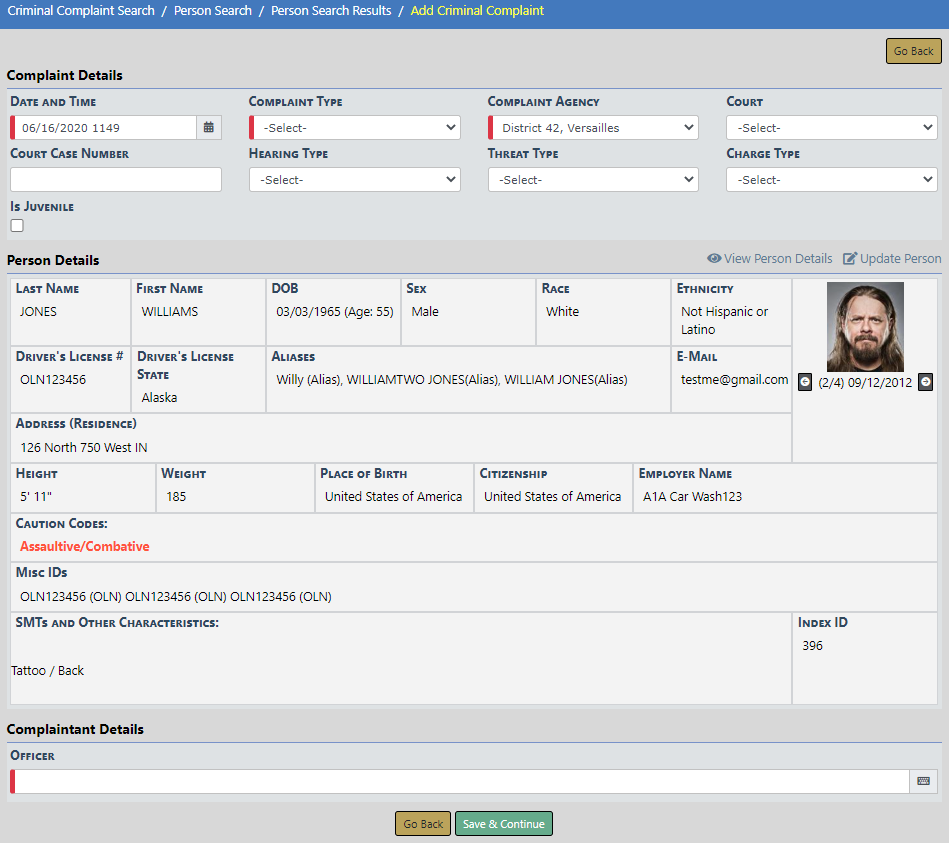The width and height of the screenshot is (949, 843).
Task: Go to Criminal Complaint Search breadcrumb
Action: [81, 11]
